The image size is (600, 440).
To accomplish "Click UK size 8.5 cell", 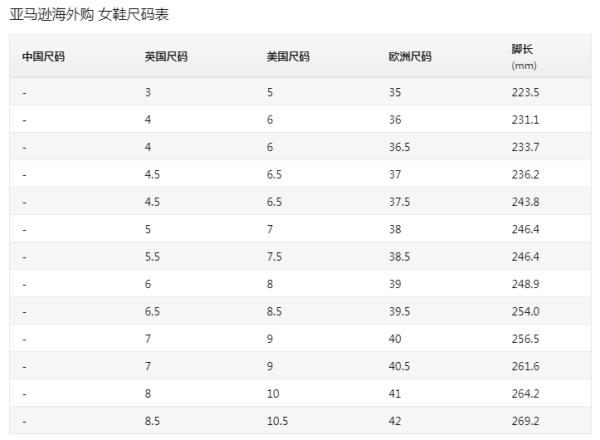I will 152,421.
